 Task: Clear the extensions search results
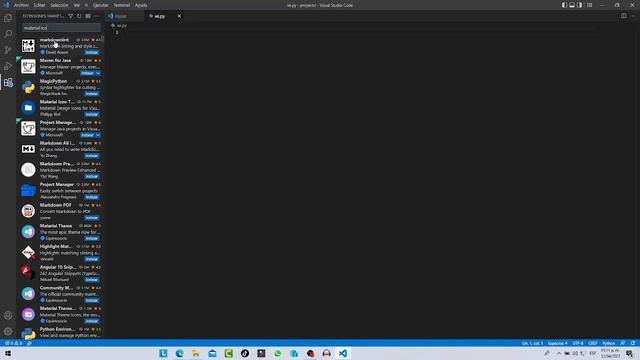click(x=88, y=16)
